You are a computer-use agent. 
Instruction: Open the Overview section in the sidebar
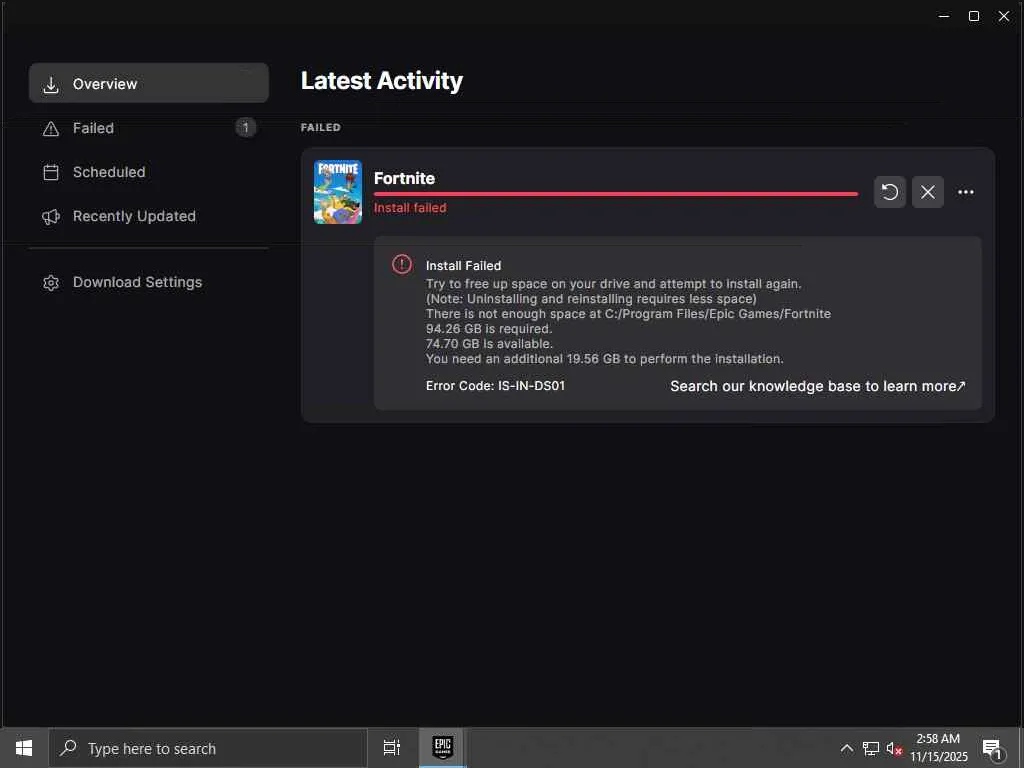(x=149, y=84)
